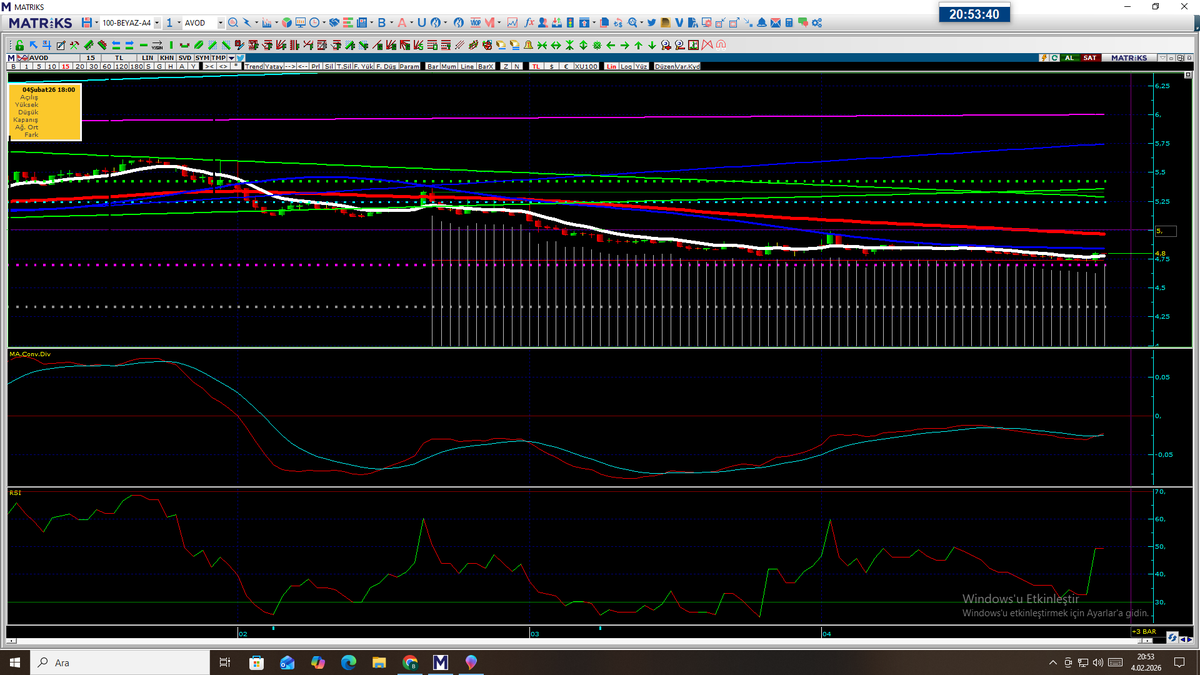Toggle the TL currency button

pyautogui.click(x=535, y=66)
